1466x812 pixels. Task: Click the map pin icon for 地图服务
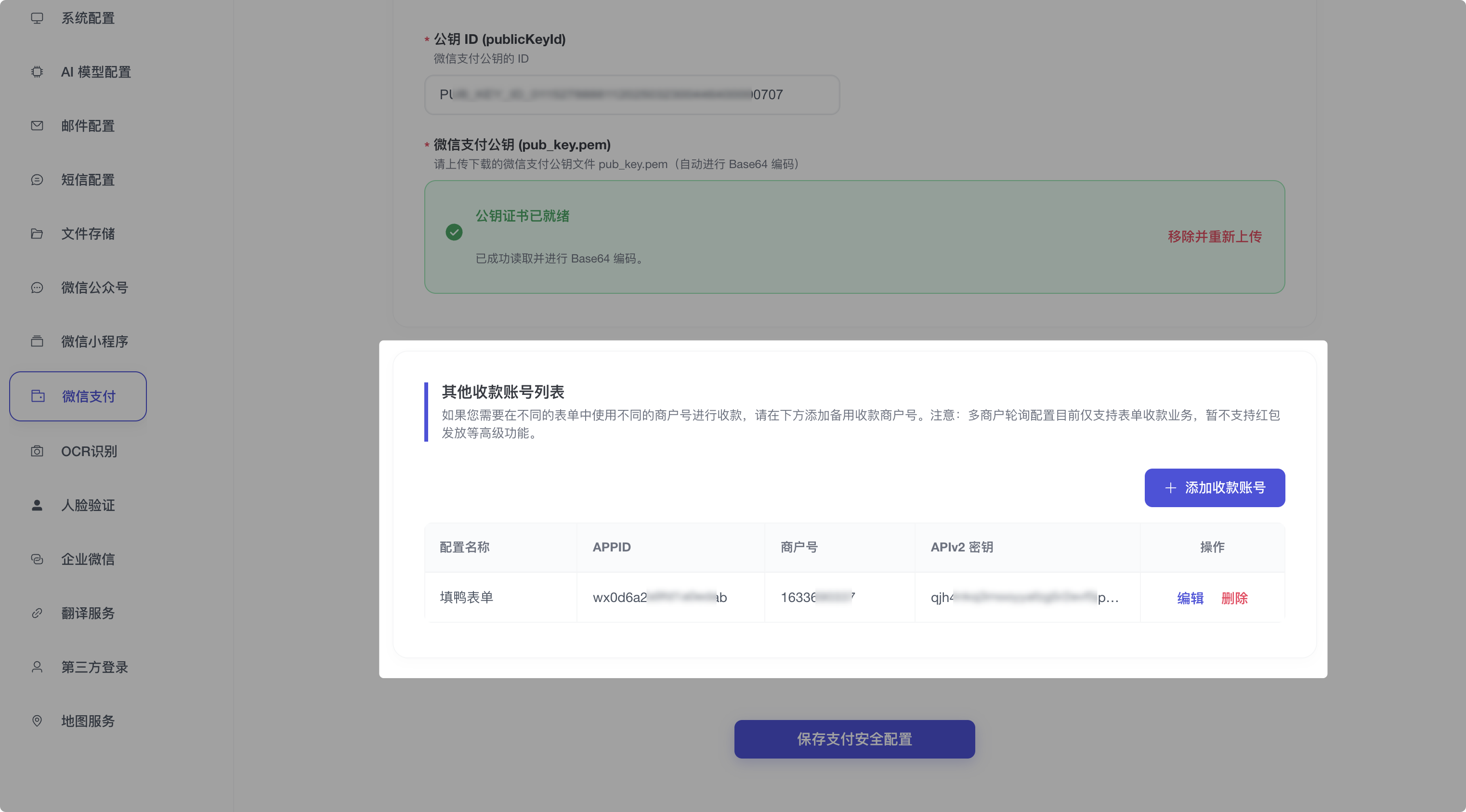tap(37, 721)
